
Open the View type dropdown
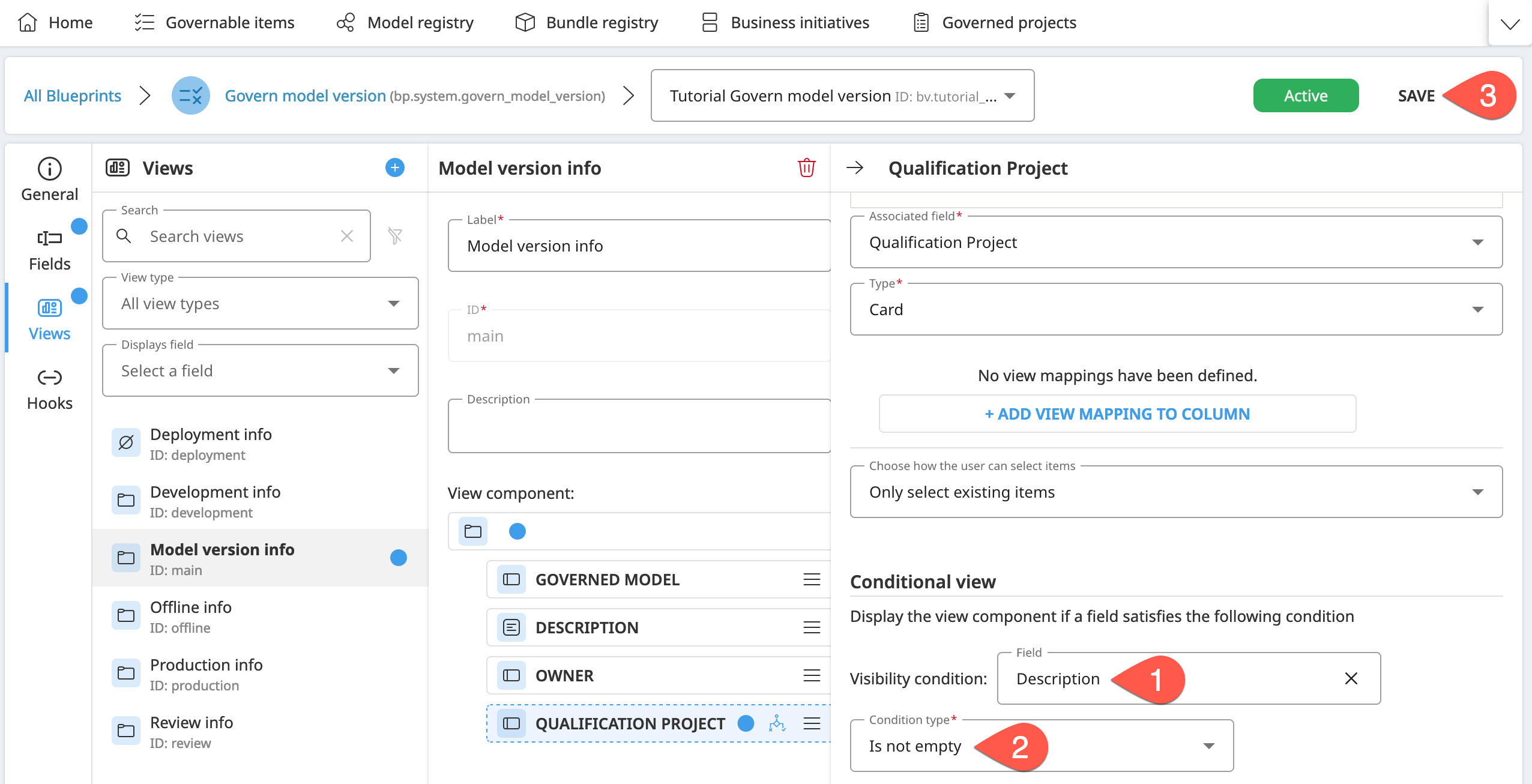click(x=260, y=303)
